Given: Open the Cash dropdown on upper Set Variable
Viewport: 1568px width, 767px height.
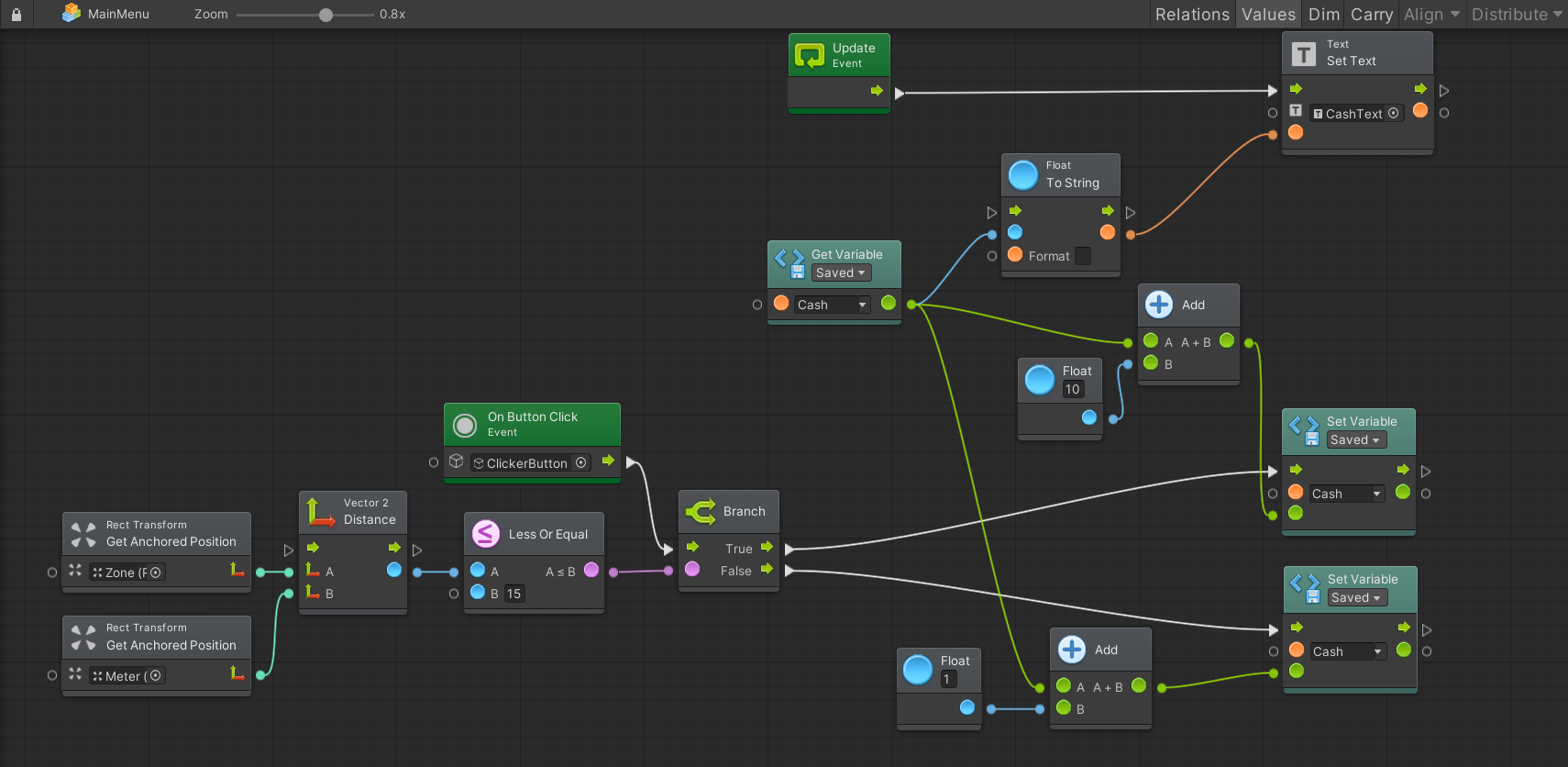Looking at the screenshot, I should pos(1346,494).
